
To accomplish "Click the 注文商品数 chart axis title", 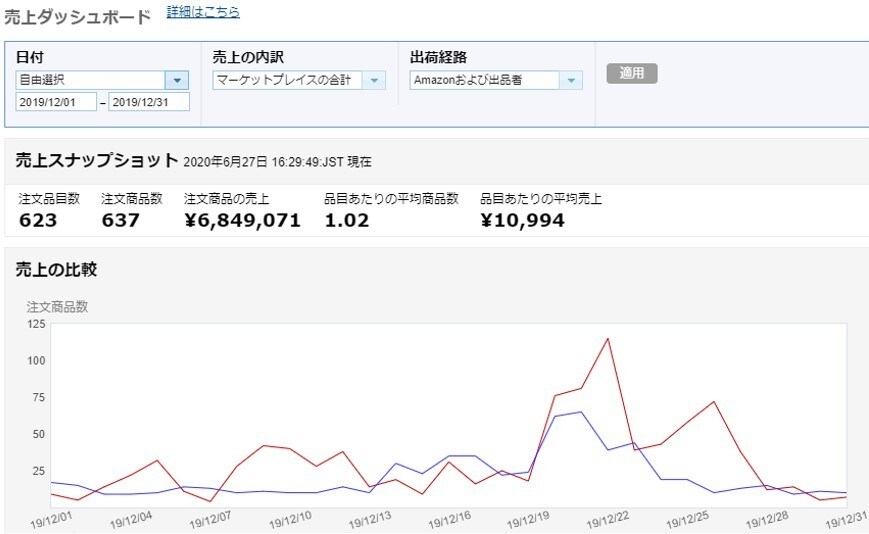I will click(x=57, y=307).
